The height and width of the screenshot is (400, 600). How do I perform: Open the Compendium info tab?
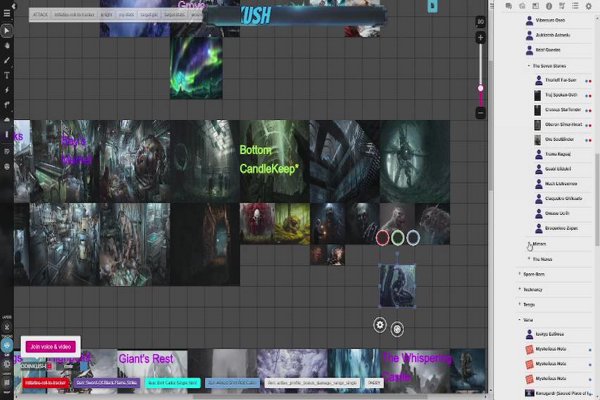click(549, 6)
